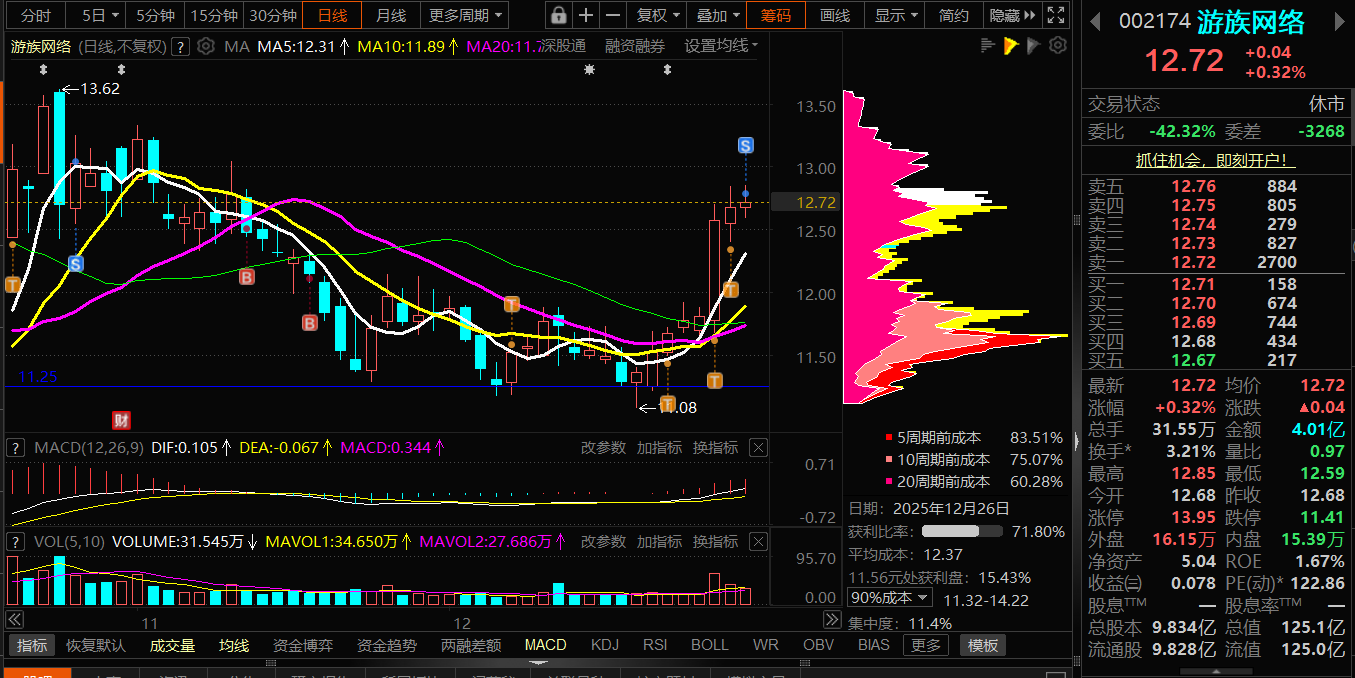
Task: Toggle the 画线 drawing tools
Action: tap(834, 15)
